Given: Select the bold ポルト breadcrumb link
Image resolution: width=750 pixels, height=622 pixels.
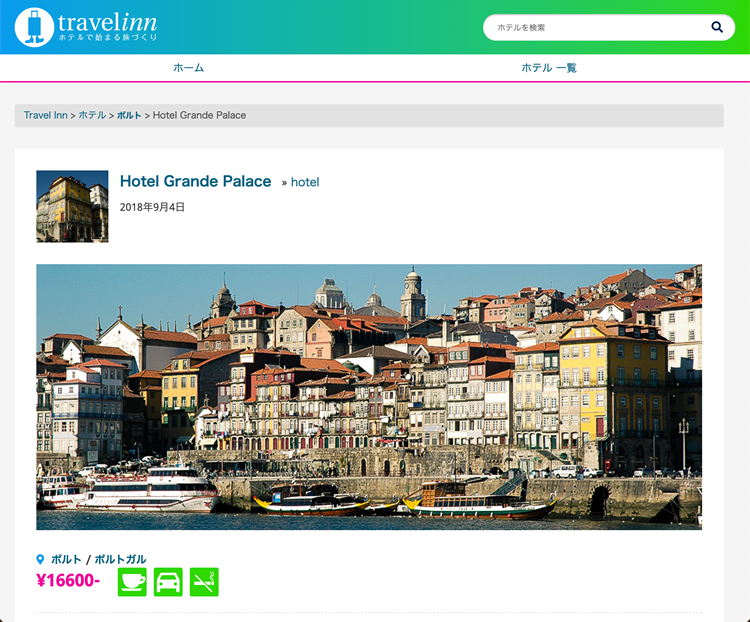Looking at the screenshot, I should point(129,115).
